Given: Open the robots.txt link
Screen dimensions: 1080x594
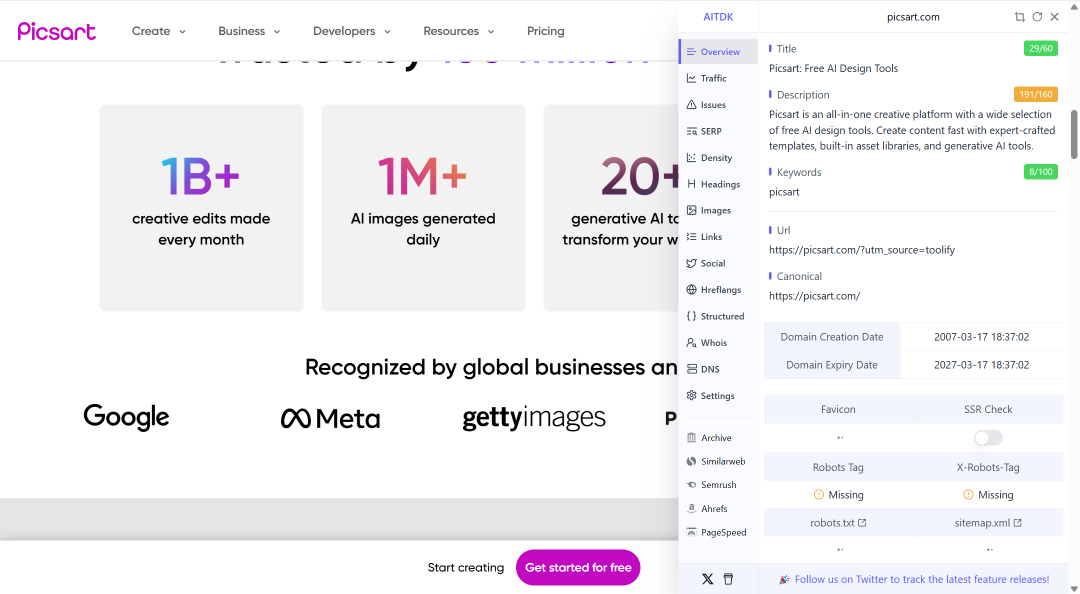Looking at the screenshot, I should [x=838, y=523].
